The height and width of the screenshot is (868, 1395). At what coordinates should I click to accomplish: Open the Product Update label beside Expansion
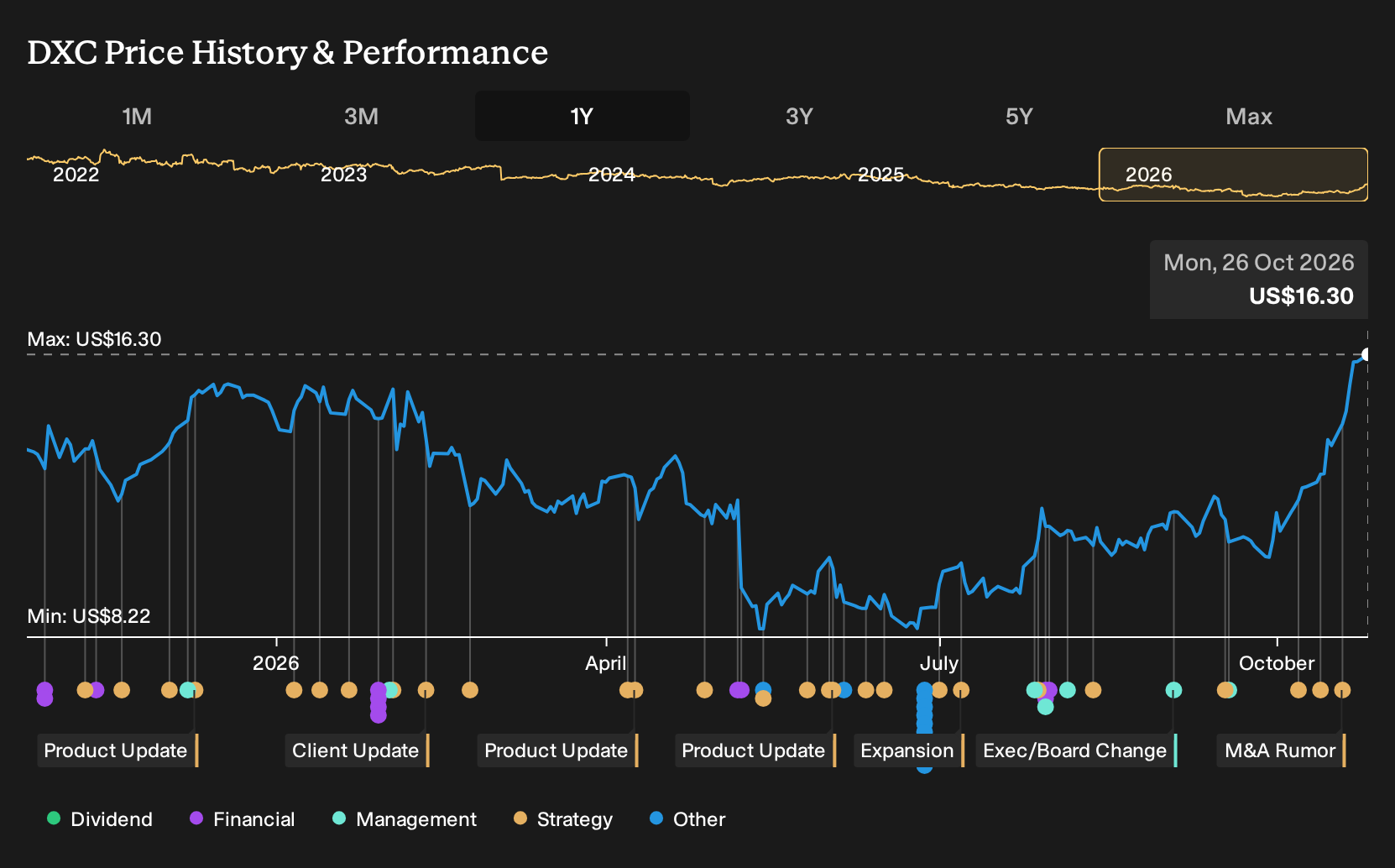[755, 750]
